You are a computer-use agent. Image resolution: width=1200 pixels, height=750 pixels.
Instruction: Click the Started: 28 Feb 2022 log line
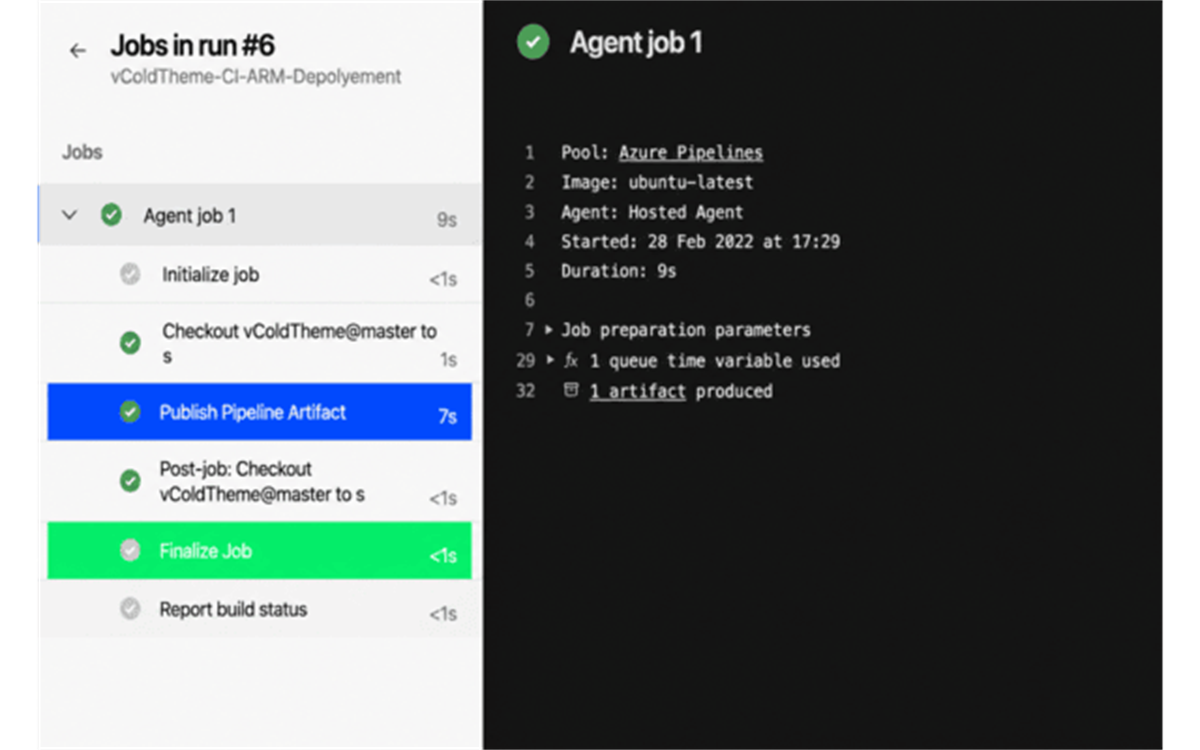(x=700, y=241)
